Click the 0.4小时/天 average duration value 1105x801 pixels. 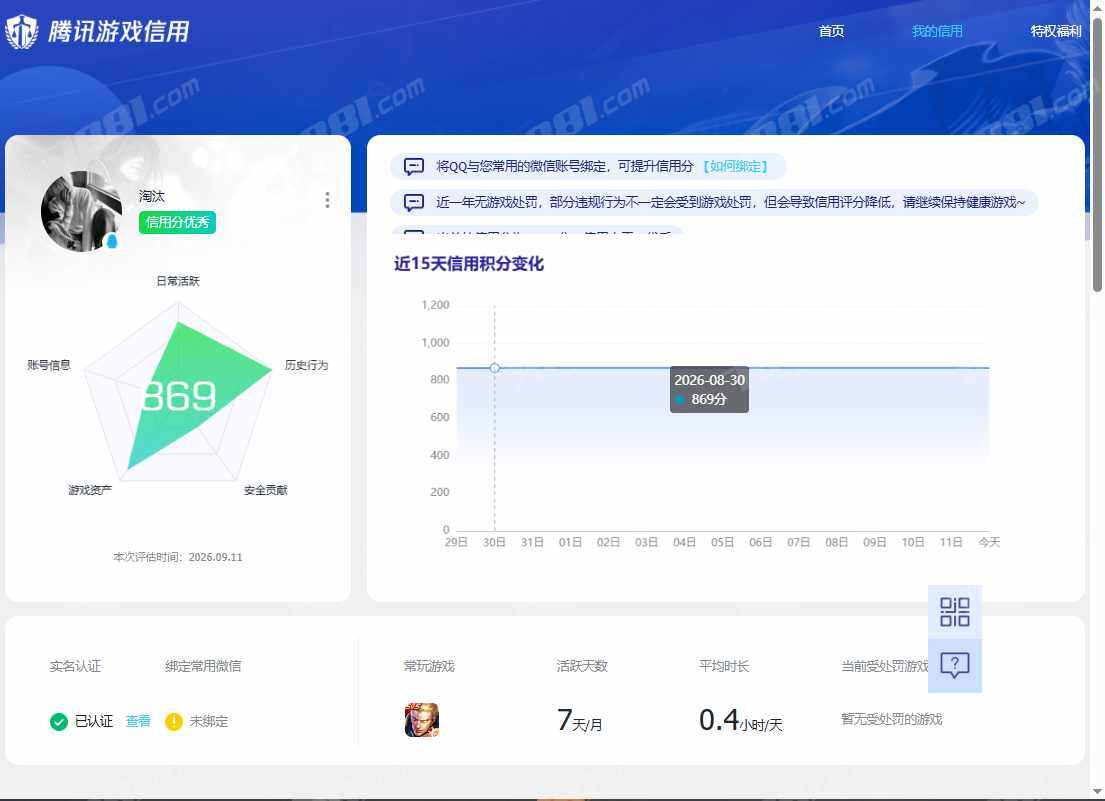pyautogui.click(x=741, y=721)
